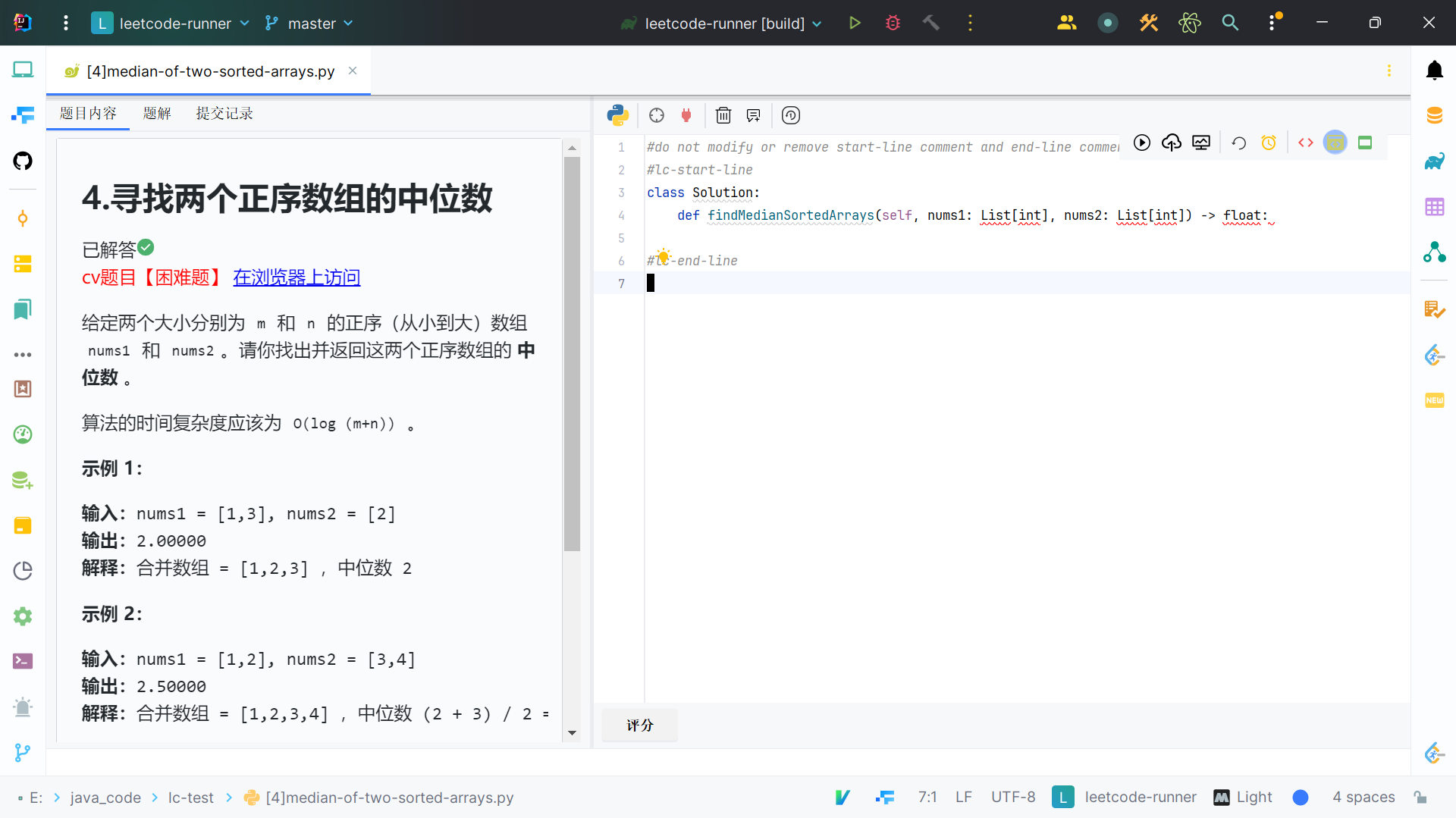Click the blue circle indicator in status bar
The height and width of the screenshot is (818, 1456).
point(1301,798)
